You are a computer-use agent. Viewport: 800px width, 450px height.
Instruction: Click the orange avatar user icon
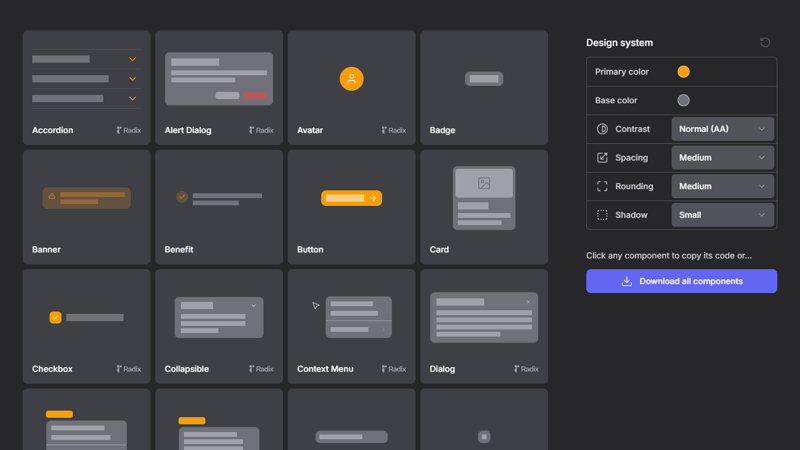pos(351,79)
